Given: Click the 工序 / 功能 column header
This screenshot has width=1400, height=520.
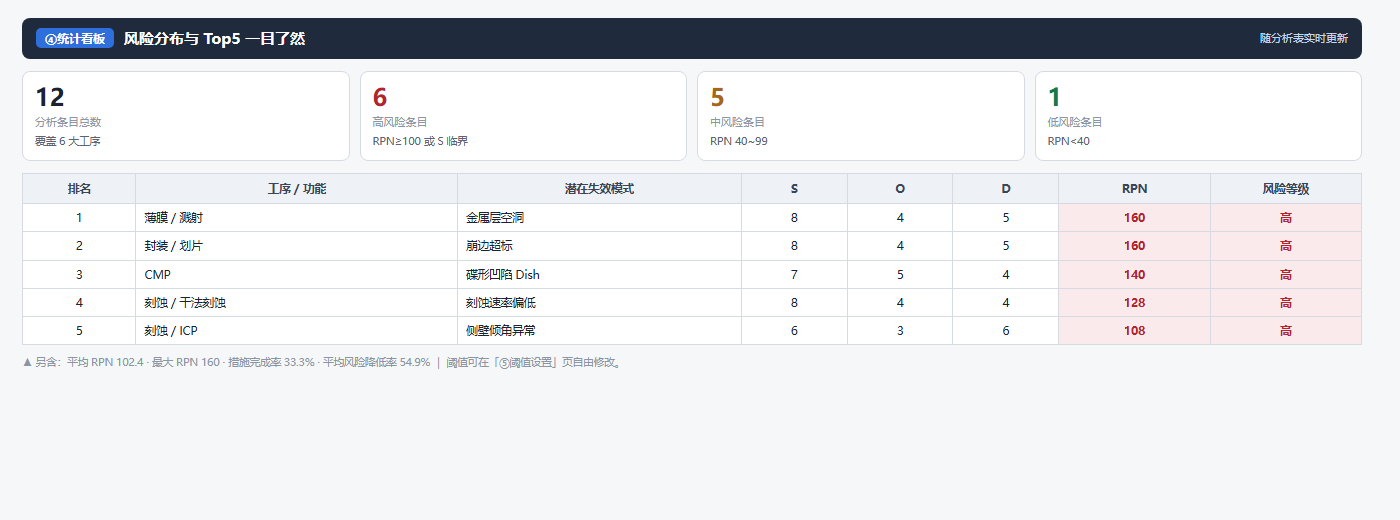Looking at the screenshot, I should tap(297, 188).
